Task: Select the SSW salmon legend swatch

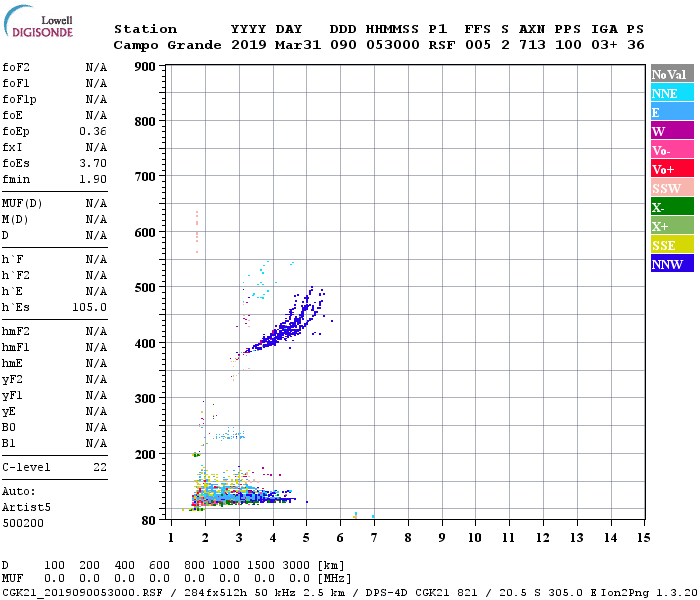Action: (x=672, y=188)
